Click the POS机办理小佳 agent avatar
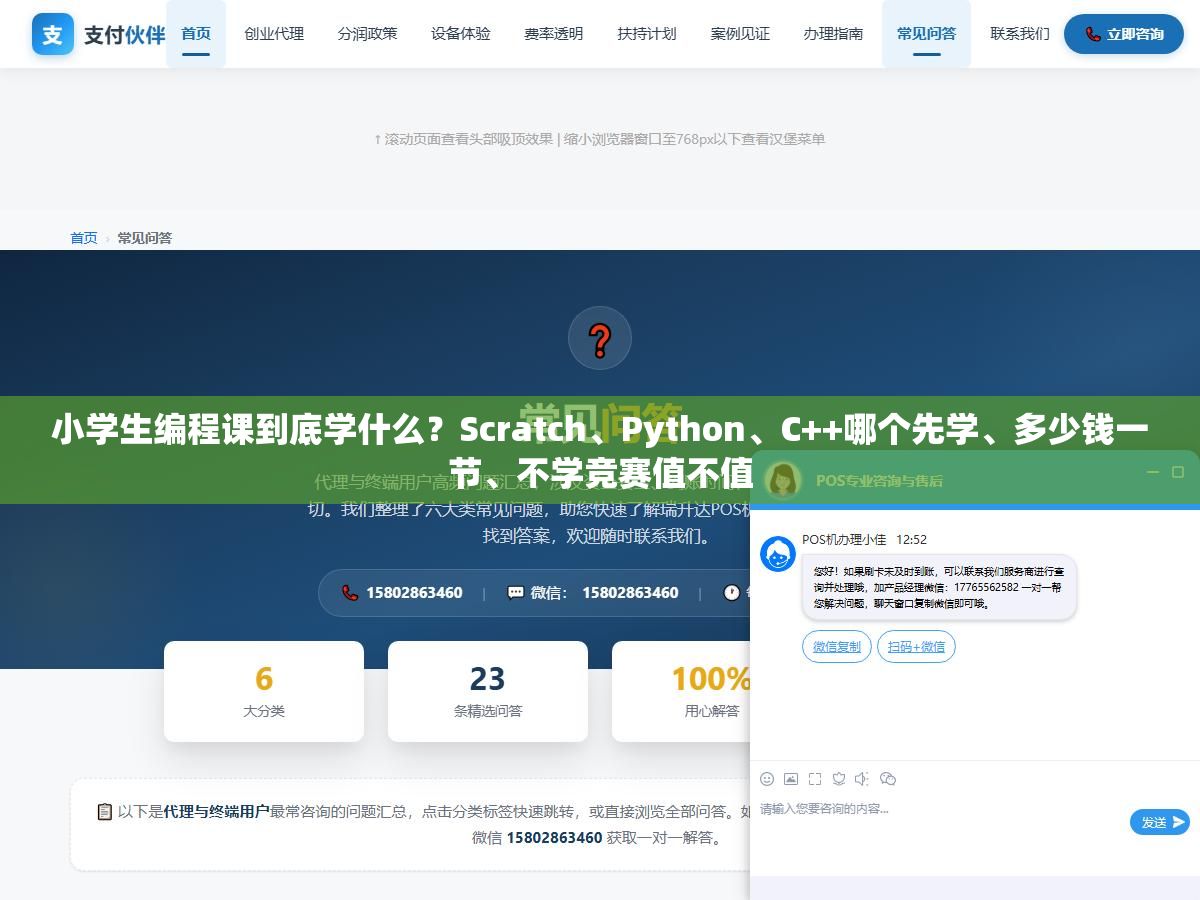This screenshot has width=1200, height=900. coord(778,554)
